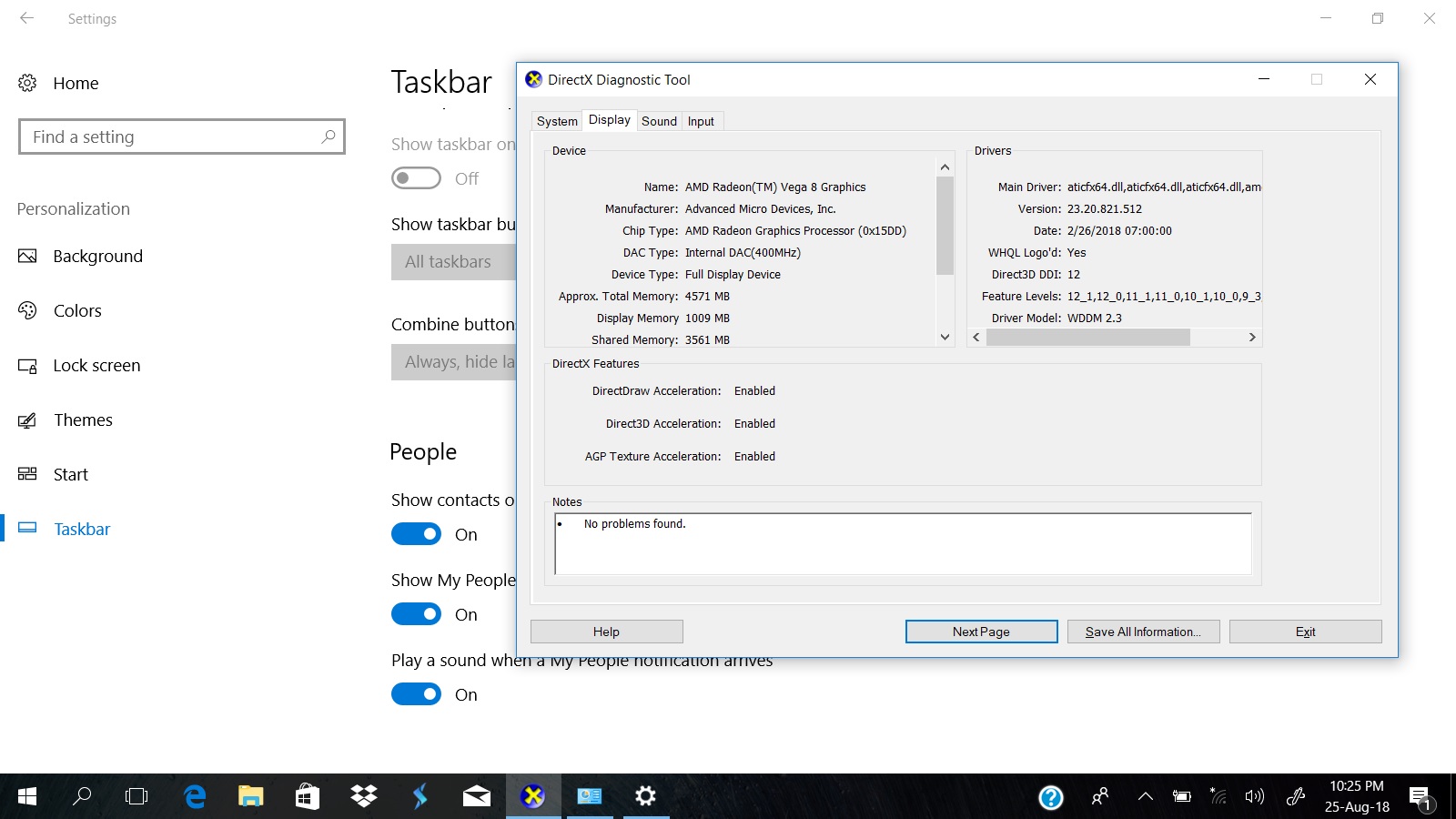The width and height of the screenshot is (1456, 819).
Task: Click the Show desktop sliver on the taskbar
Action: pyautogui.click(x=1452, y=796)
